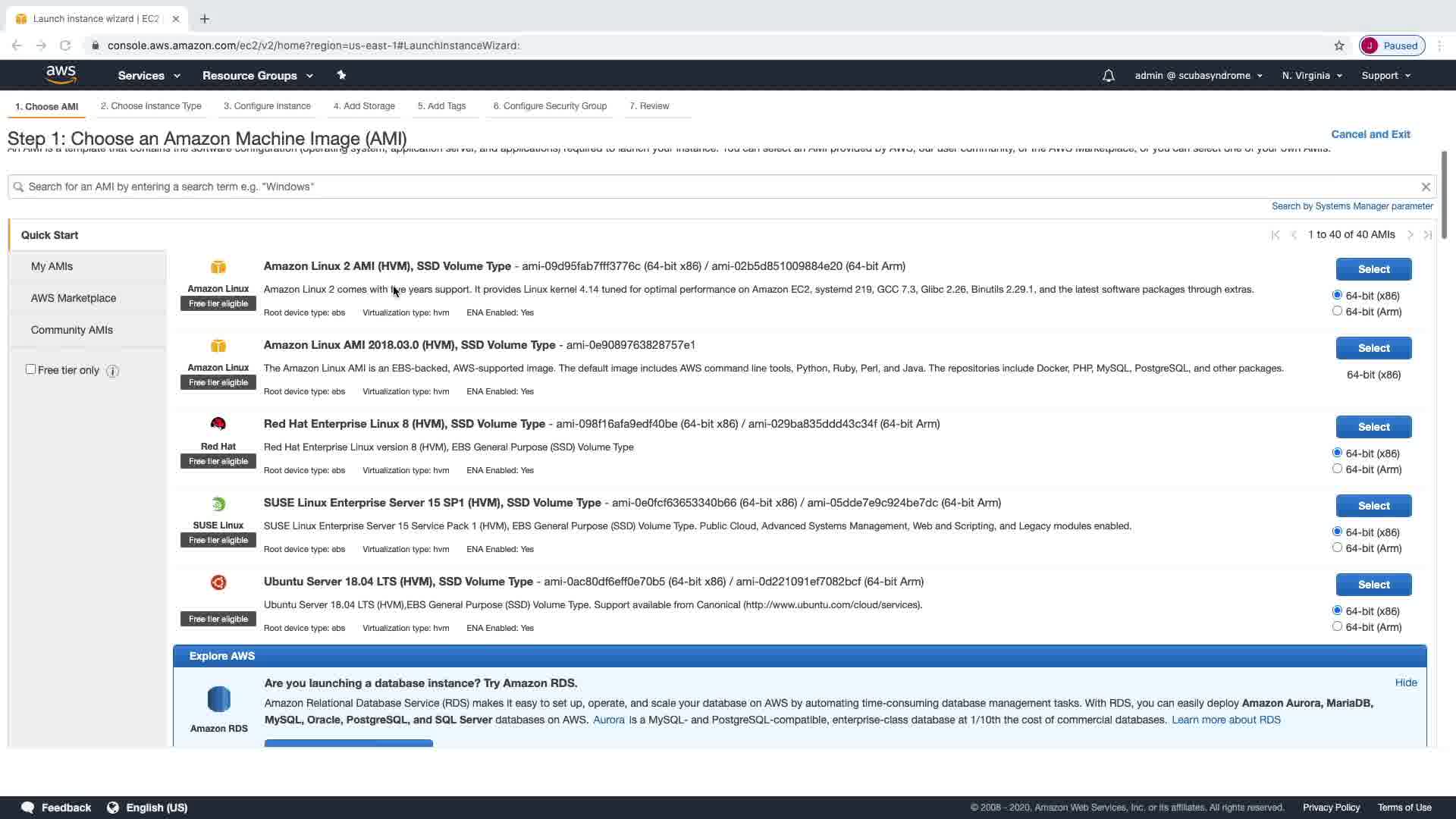Open AWS Marketplace sidebar item
The height and width of the screenshot is (819, 1456).
74,298
